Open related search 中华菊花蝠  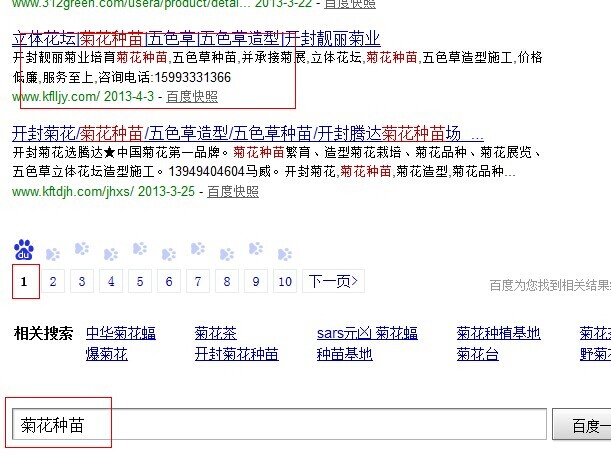tap(121, 333)
